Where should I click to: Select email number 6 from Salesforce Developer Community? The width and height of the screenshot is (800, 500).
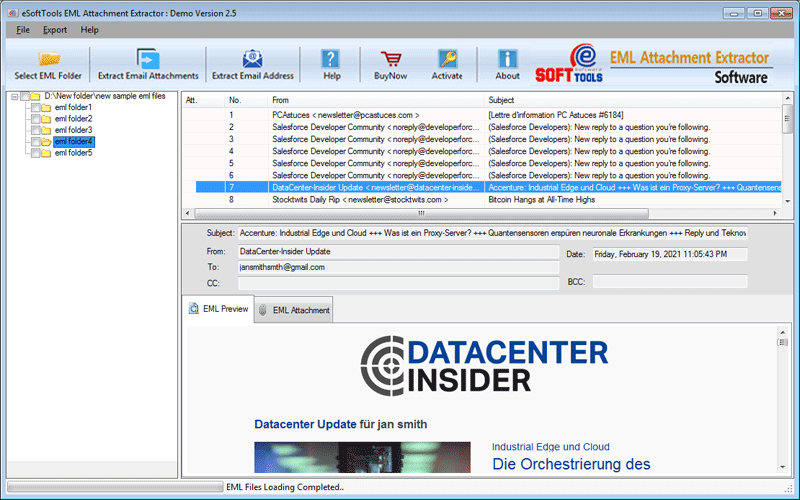pos(482,176)
